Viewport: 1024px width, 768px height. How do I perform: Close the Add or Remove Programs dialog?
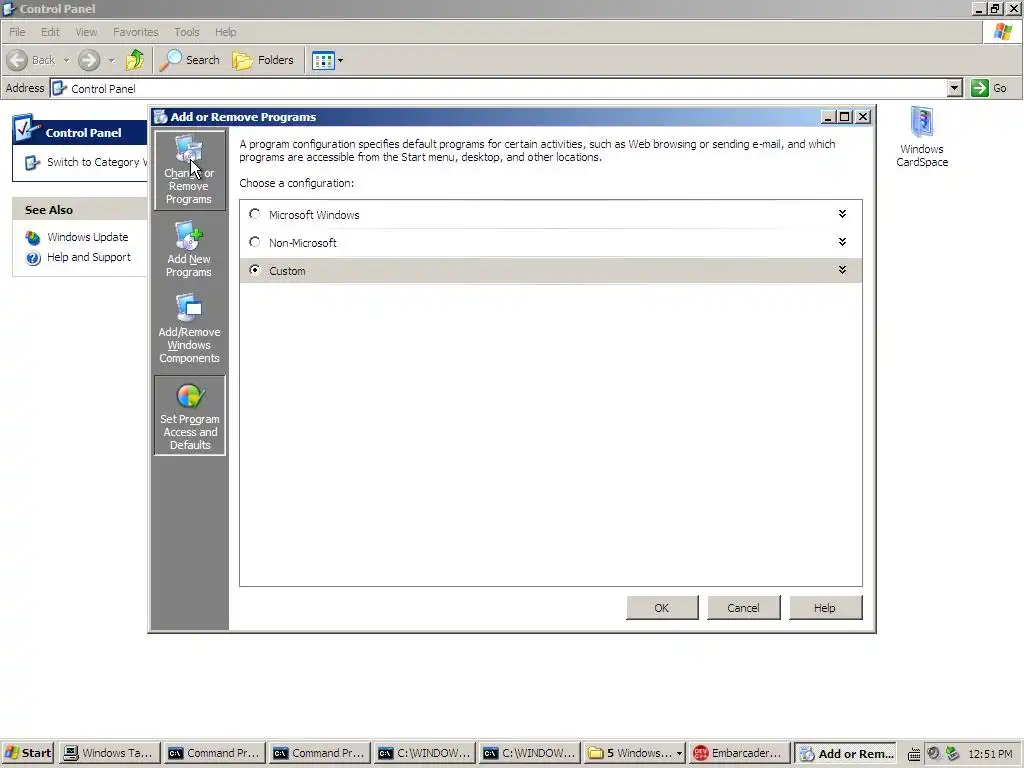[863, 116]
